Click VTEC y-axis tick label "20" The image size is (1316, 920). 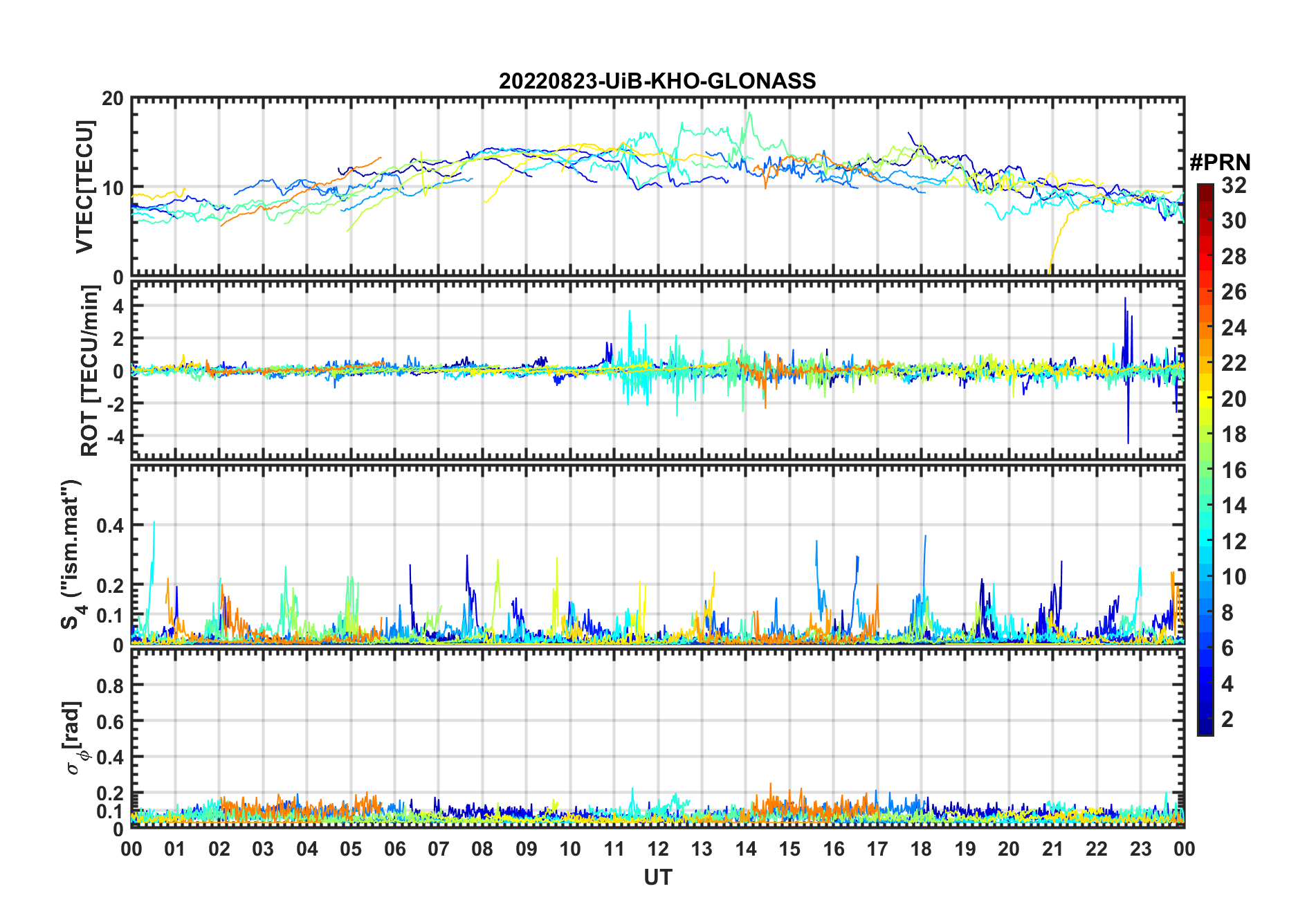[113, 98]
